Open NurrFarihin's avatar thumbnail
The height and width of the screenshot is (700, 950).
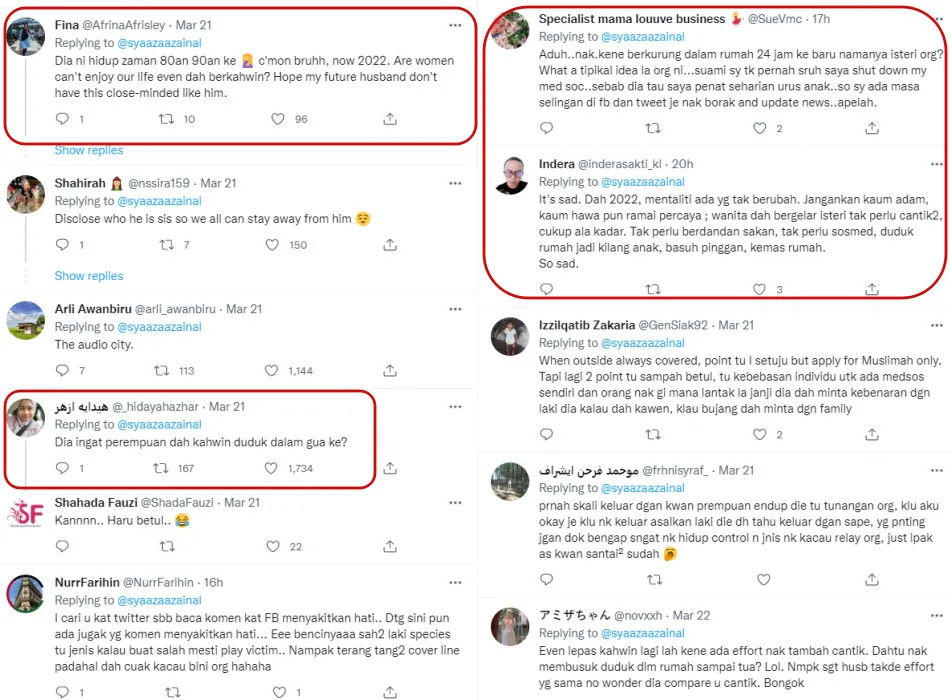click(x=25, y=594)
